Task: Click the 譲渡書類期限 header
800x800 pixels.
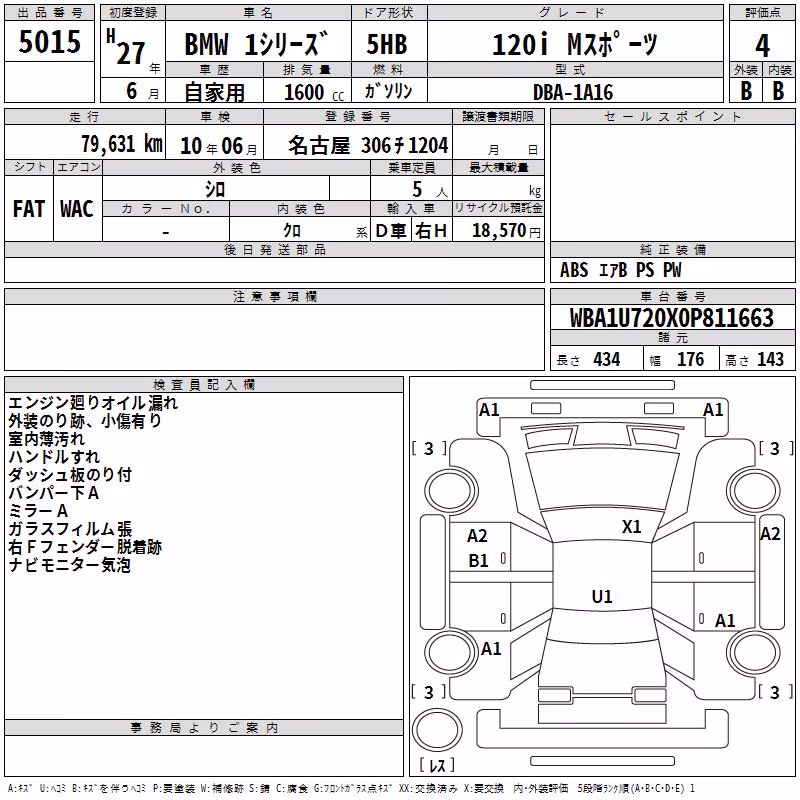Action: coord(498,117)
